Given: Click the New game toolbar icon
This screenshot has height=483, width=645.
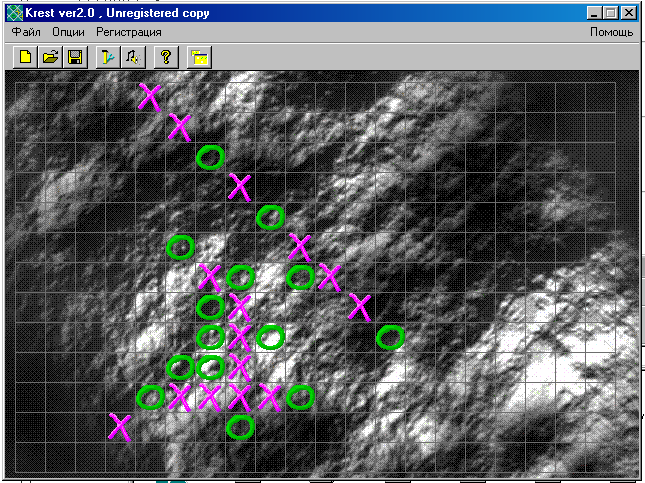Looking at the screenshot, I should [23, 57].
